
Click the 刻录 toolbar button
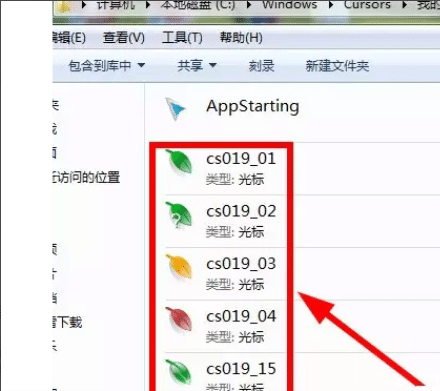click(261, 66)
